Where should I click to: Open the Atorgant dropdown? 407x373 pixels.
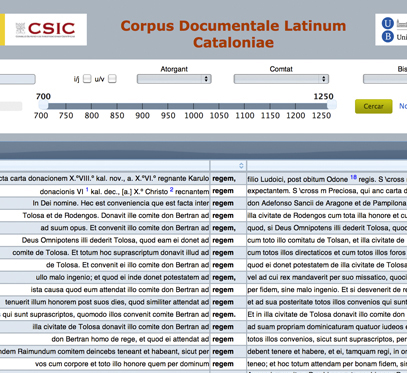tap(174, 79)
